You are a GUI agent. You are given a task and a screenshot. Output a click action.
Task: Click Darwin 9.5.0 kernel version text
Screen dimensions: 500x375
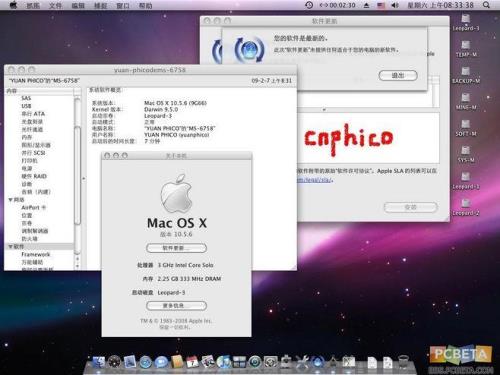(x=161, y=109)
